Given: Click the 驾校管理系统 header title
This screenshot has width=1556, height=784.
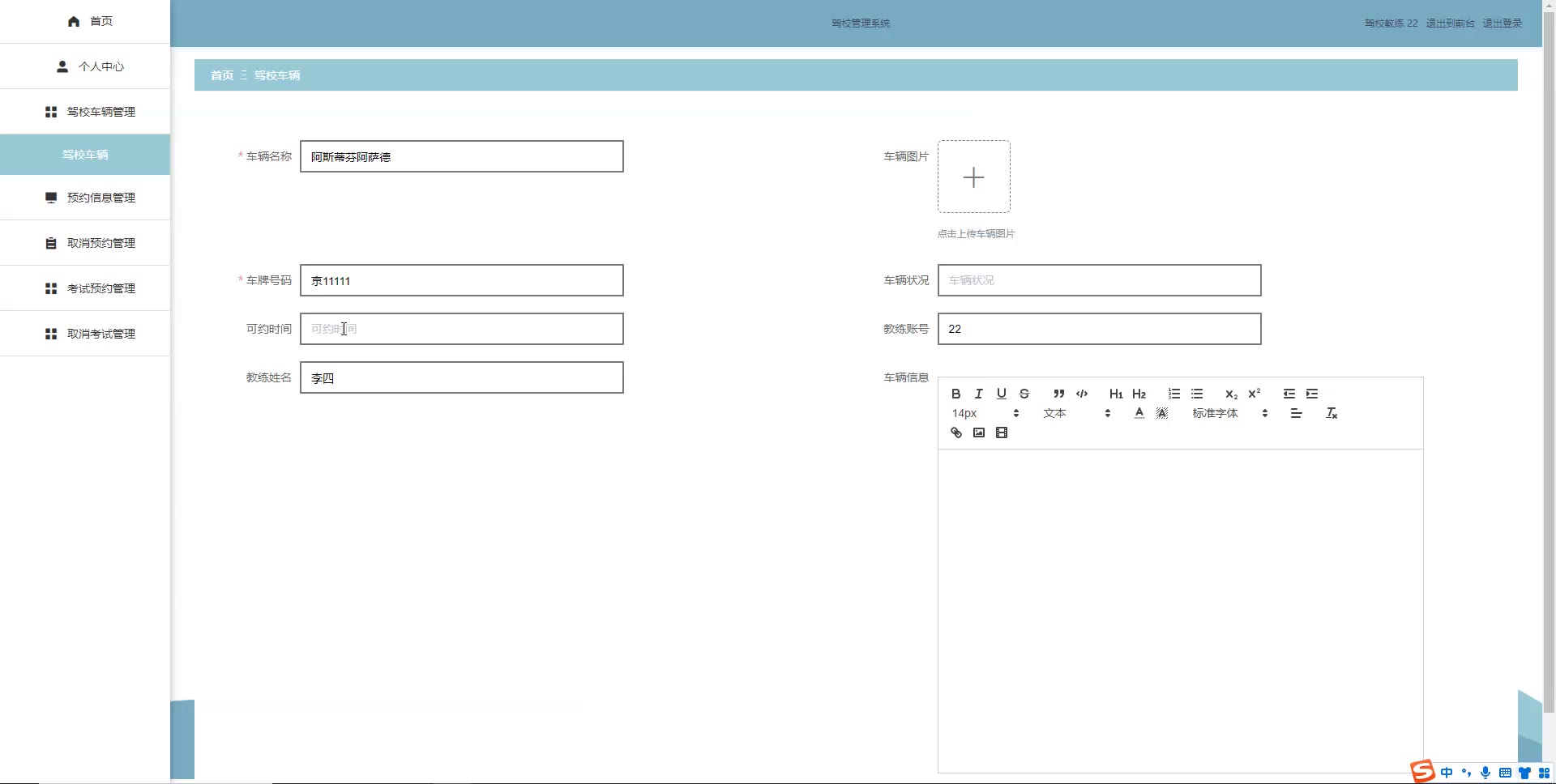Looking at the screenshot, I should (861, 23).
